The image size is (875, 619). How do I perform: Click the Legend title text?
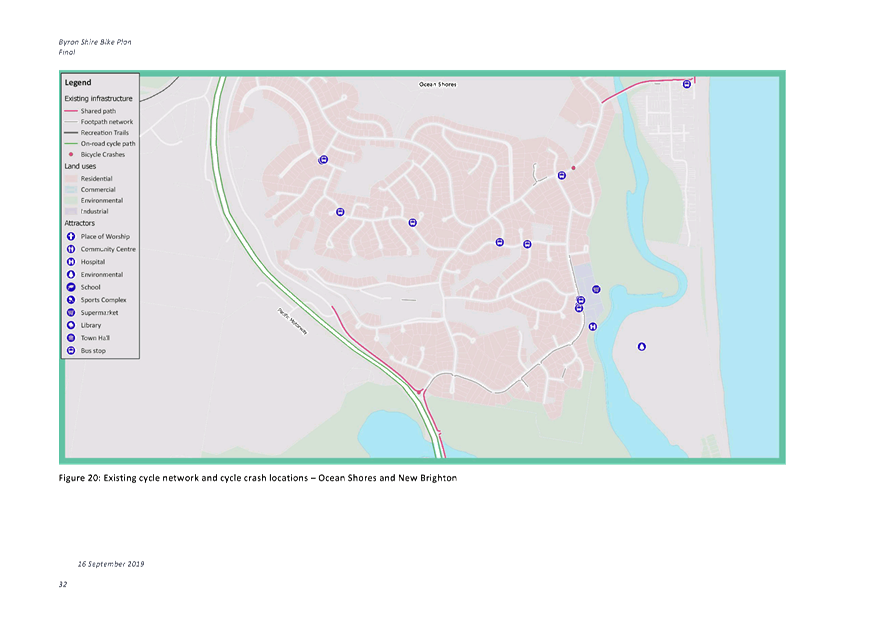coord(78,83)
